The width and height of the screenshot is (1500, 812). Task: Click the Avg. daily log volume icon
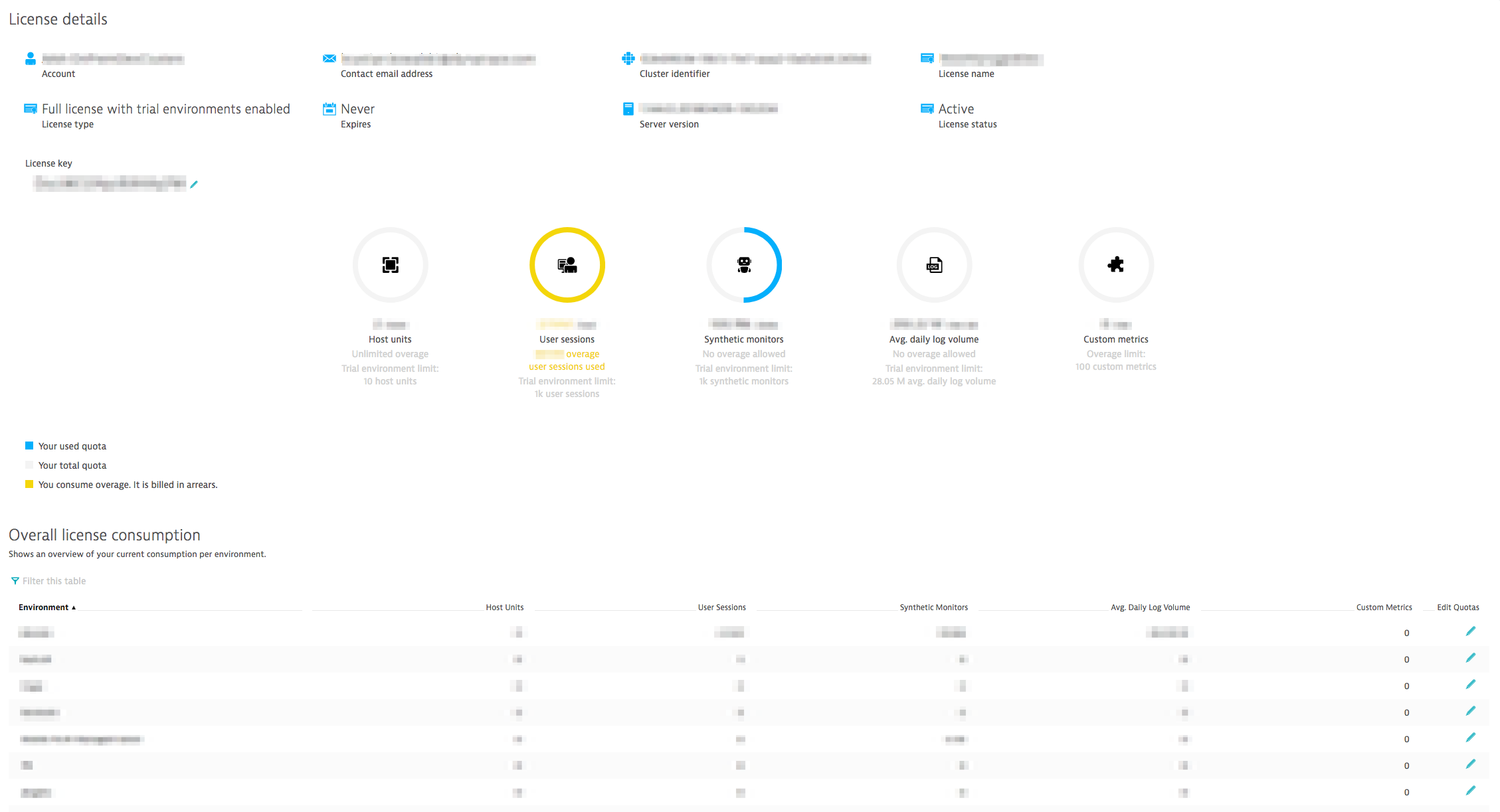[x=934, y=265]
